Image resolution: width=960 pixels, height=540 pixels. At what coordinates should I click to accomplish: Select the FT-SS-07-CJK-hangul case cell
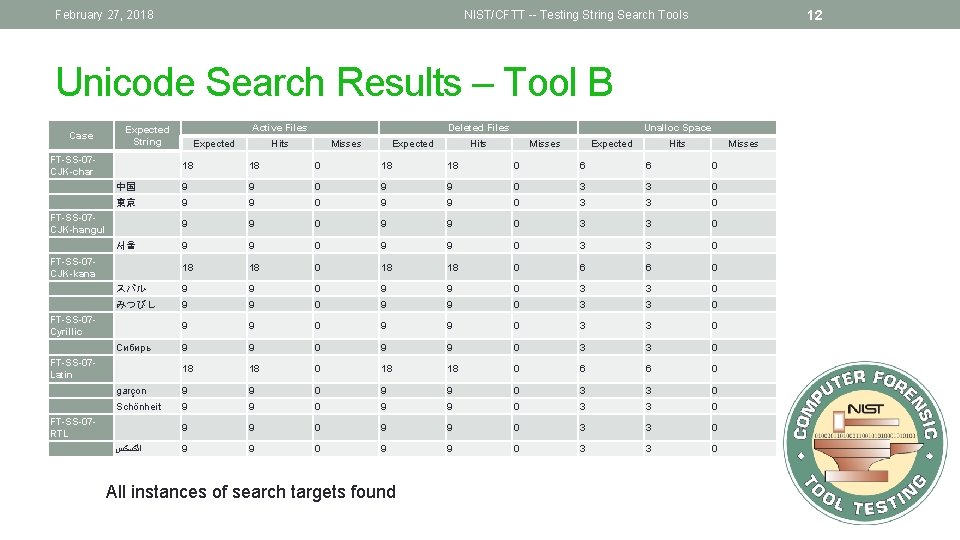[x=81, y=223]
